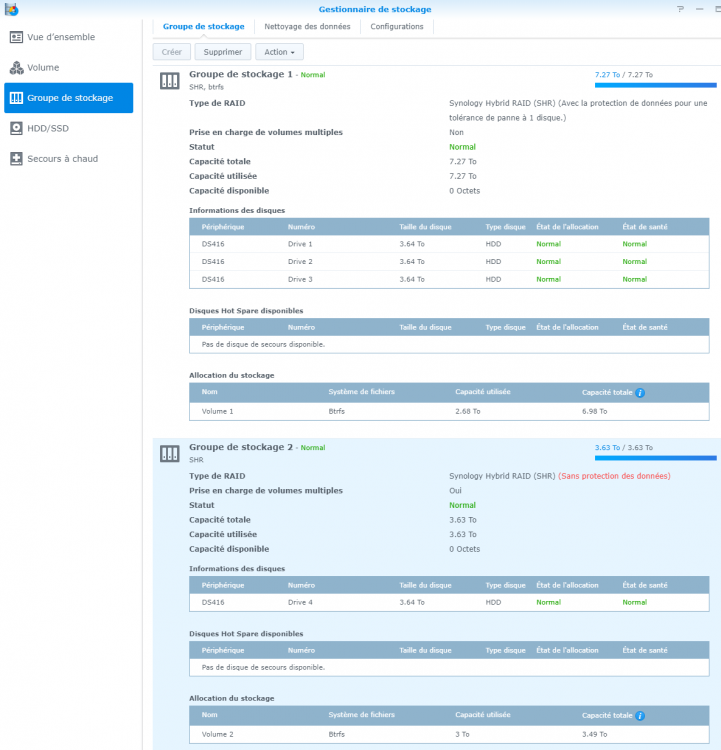Click storage group 1 capacity usage bar
Screen dimensions: 721x750
pyautogui.click(x=655, y=85)
